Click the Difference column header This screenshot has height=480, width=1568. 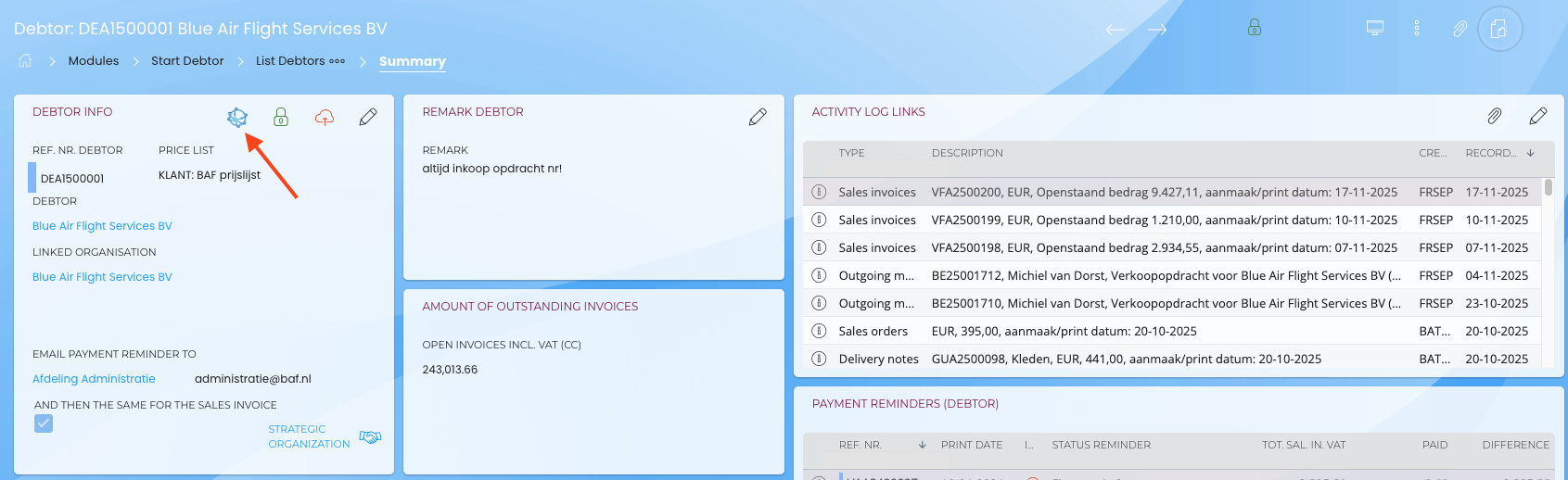tap(1515, 445)
